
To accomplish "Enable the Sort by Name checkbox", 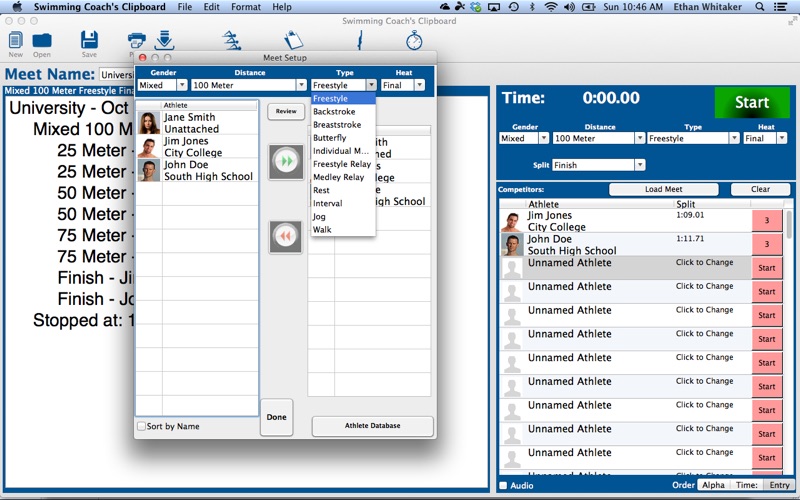I will tap(141, 426).
